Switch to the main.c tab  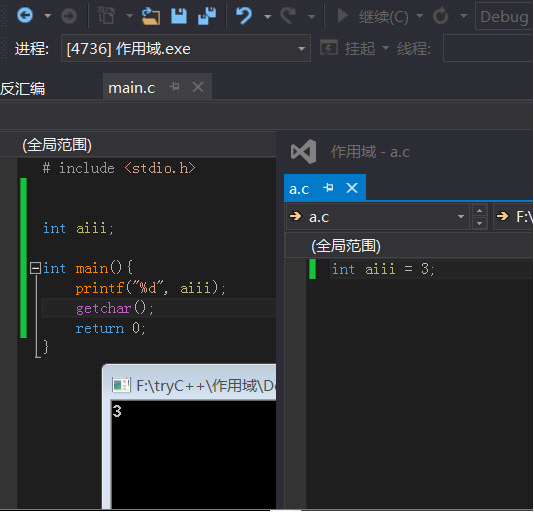pos(131,88)
